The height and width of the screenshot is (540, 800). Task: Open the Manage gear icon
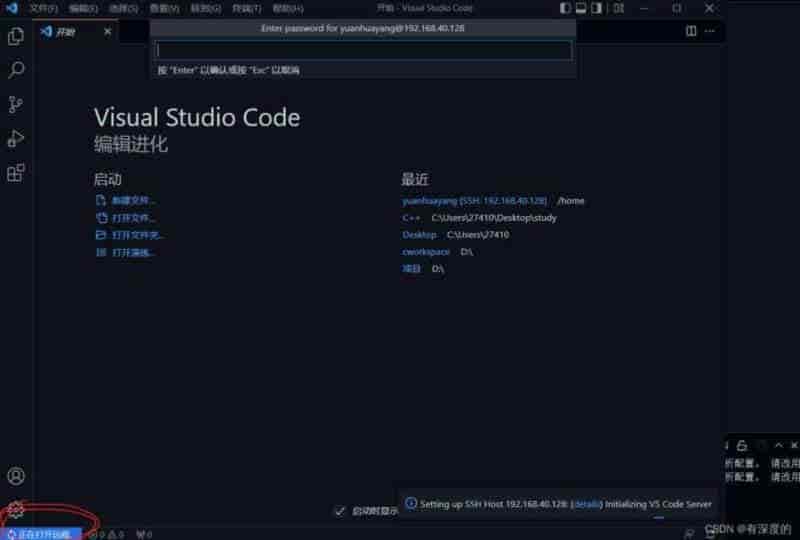(x=16, y=510)
